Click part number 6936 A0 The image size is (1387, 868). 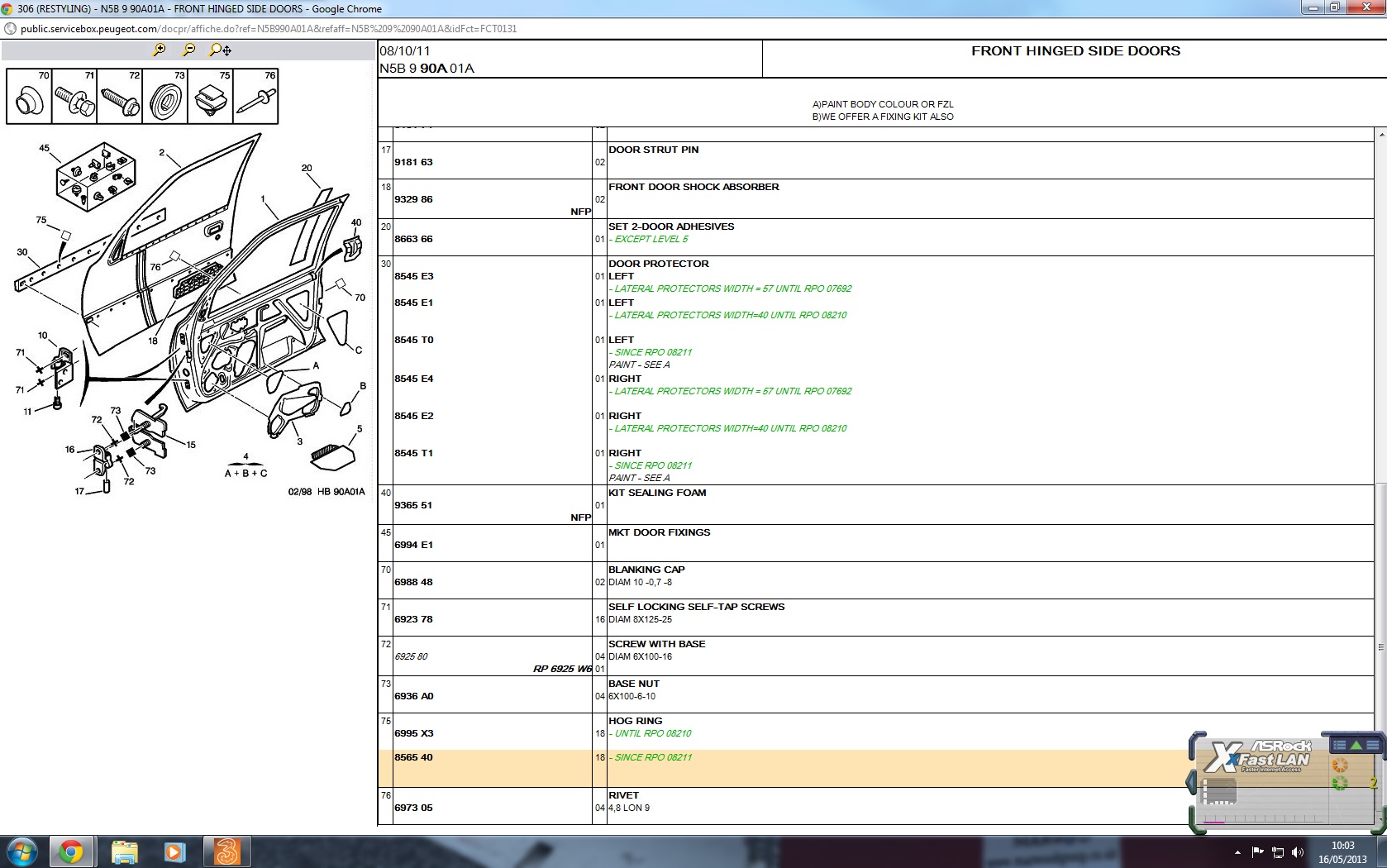click(413, 696)
